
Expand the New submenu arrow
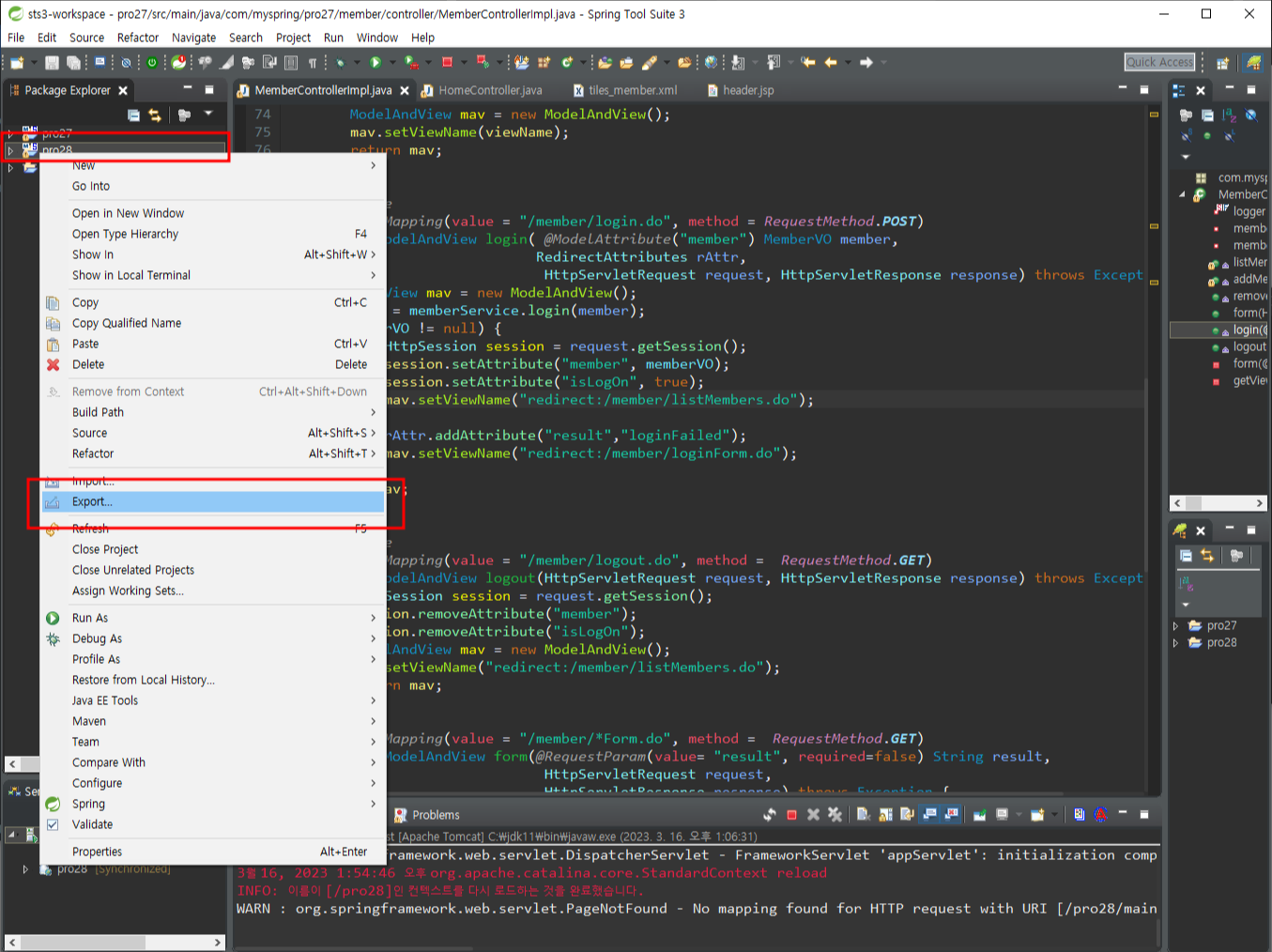[x=373, y=165]
